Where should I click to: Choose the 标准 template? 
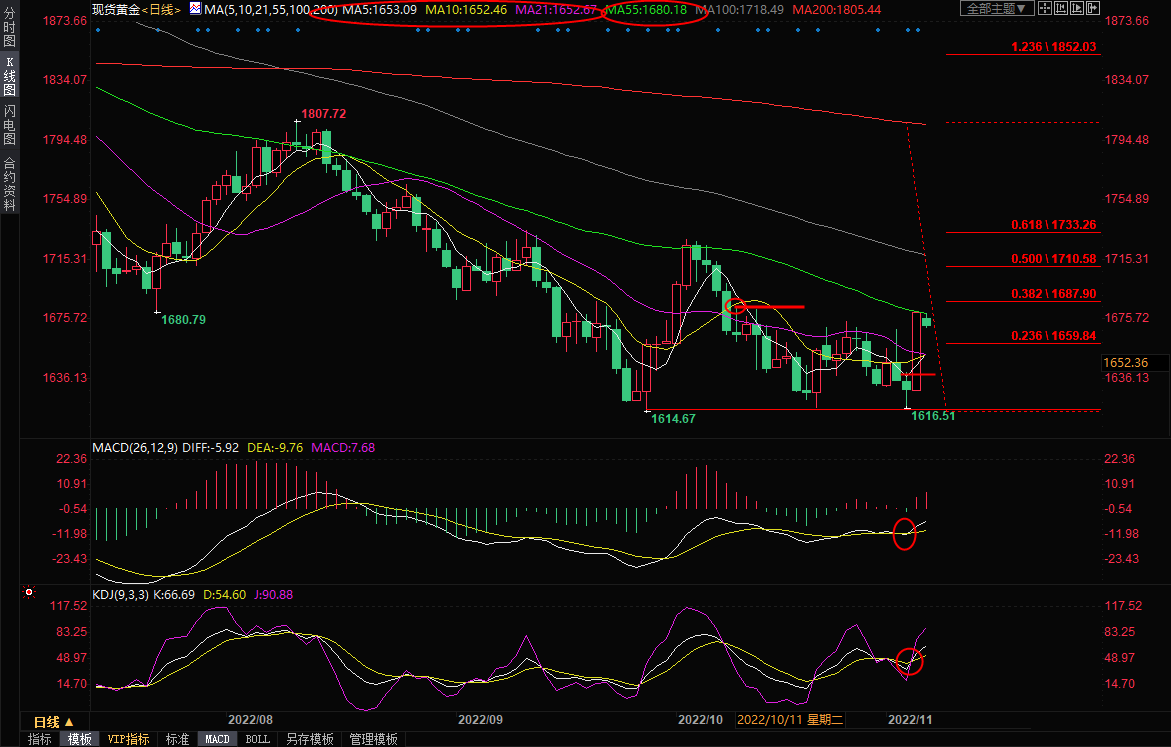177,739
